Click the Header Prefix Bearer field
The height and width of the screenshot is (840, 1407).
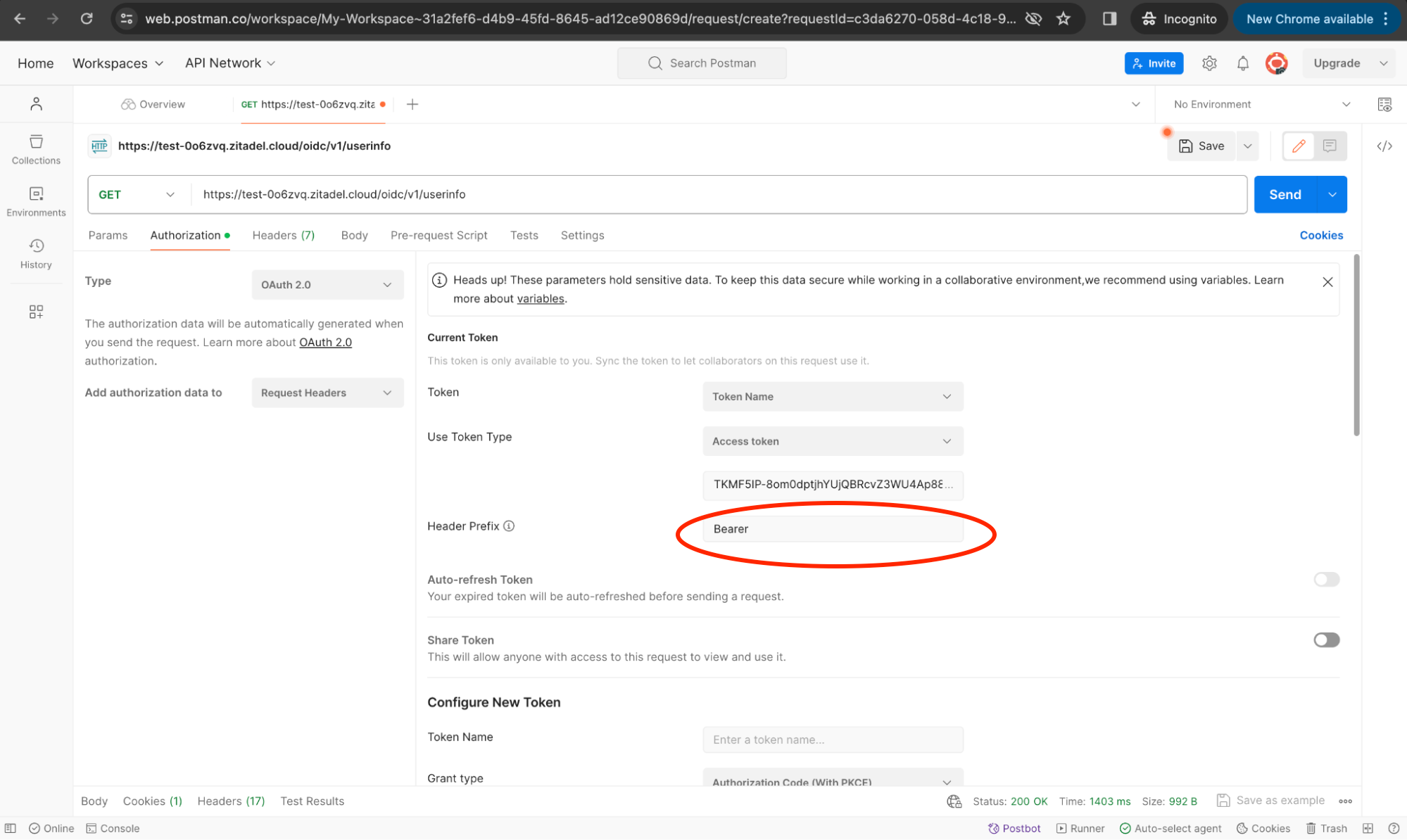(832, 529)
